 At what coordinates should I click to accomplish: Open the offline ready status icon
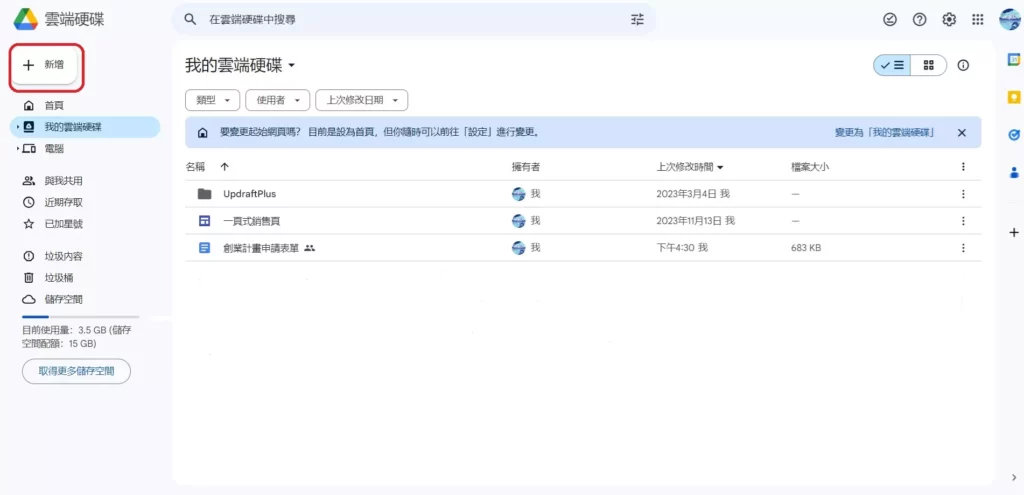[889, 20]
